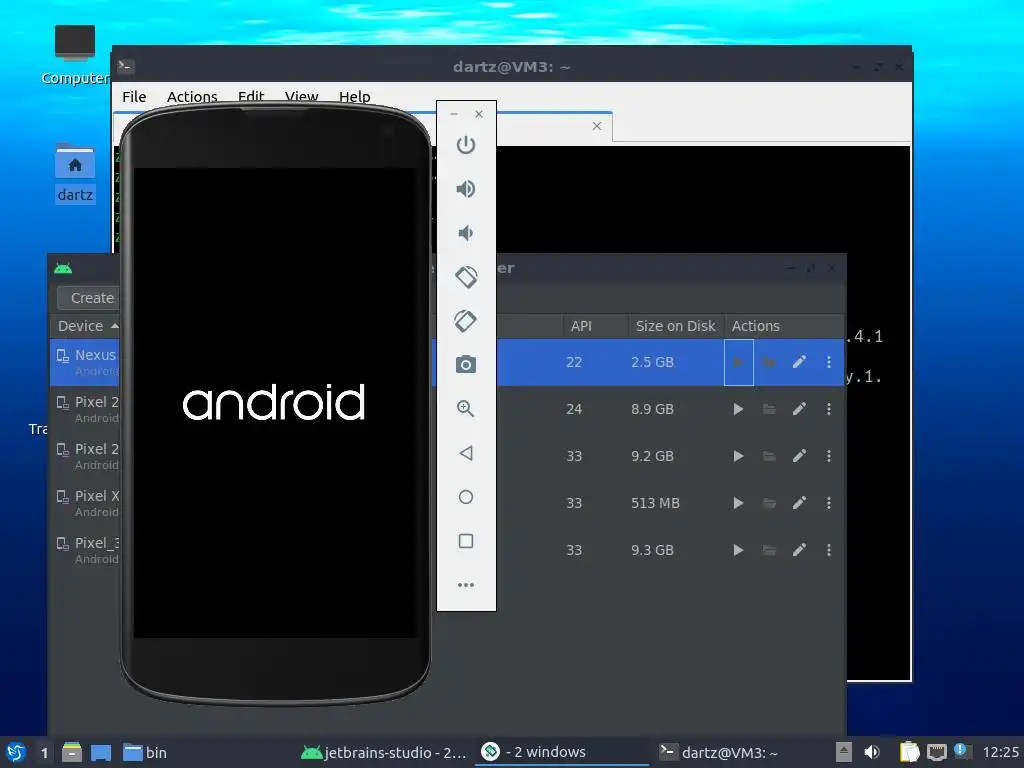The image size is (1024, 768).
Task: Open more actions menu for 513 MB device
Action: [x=829, y=503]
